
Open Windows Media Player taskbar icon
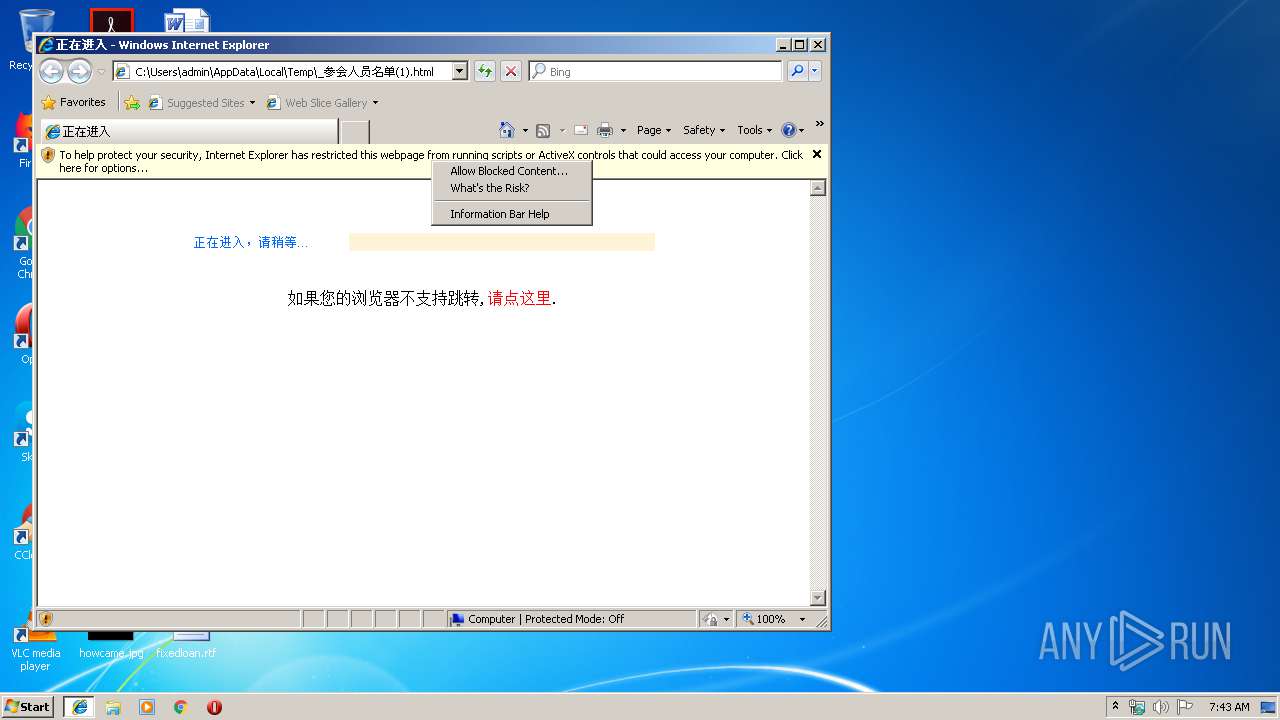tap(147, 706)
